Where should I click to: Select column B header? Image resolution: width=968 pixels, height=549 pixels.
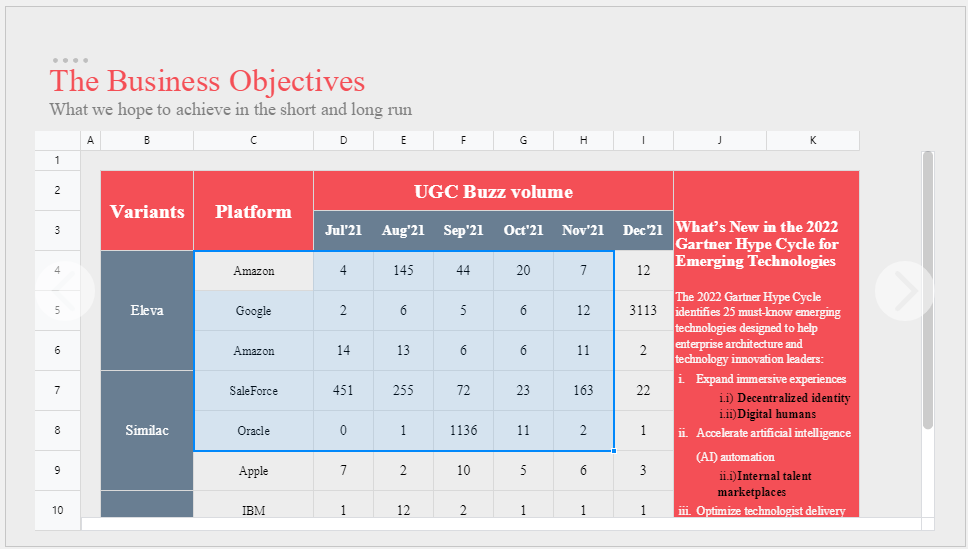[147, 140]
